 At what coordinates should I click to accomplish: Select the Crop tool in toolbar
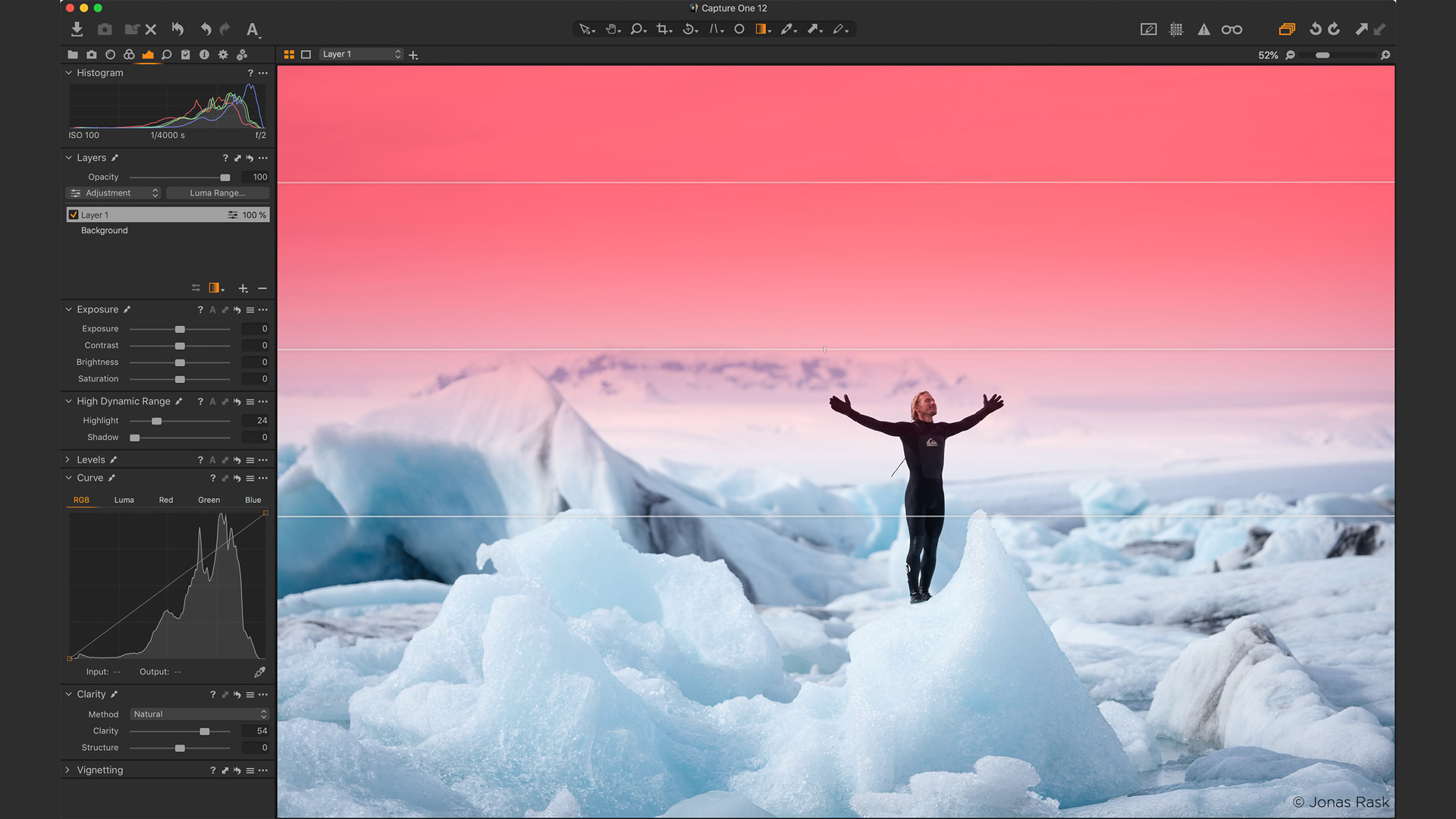coord(663,29)
